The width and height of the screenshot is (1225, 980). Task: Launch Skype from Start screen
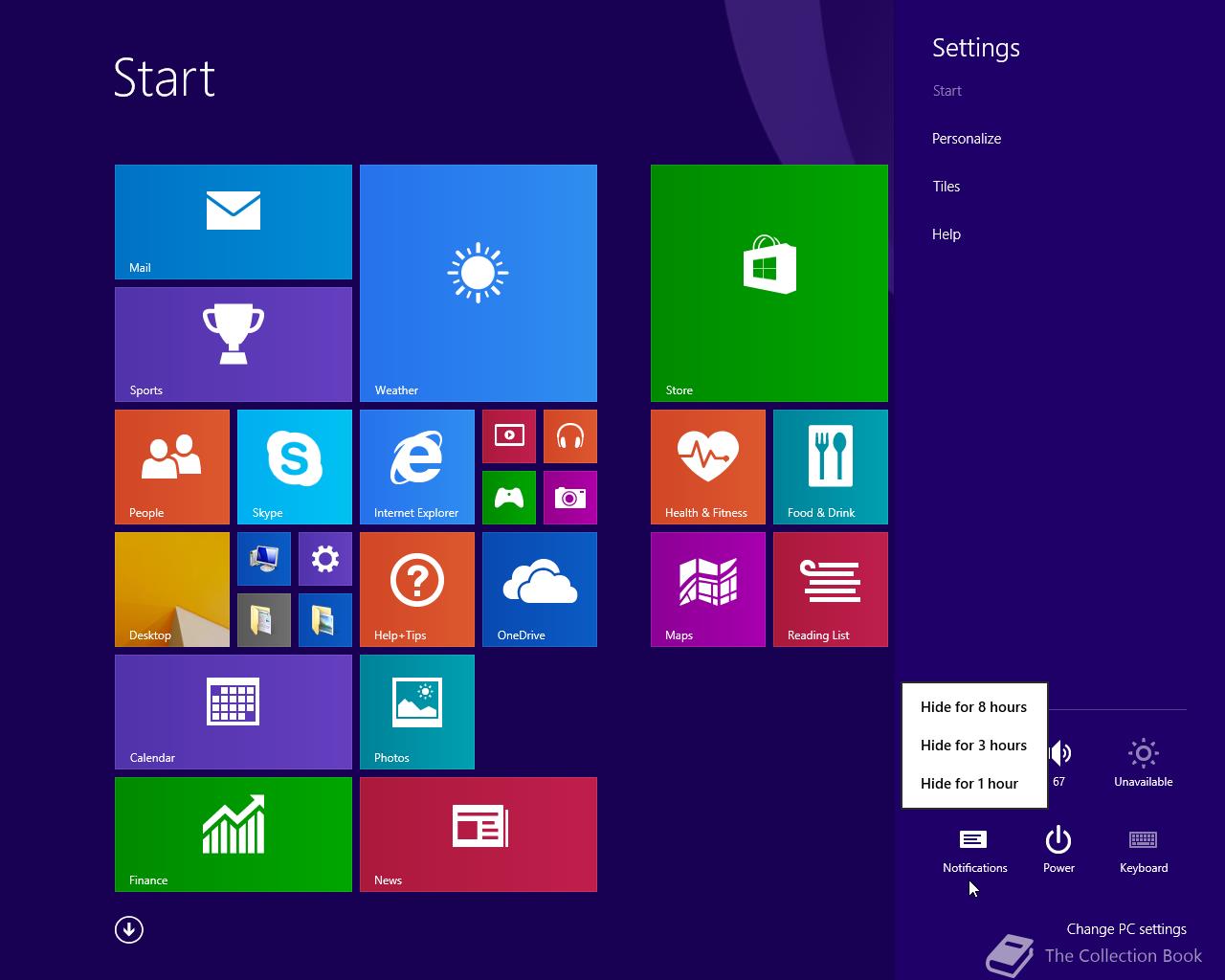pos(295,467)
